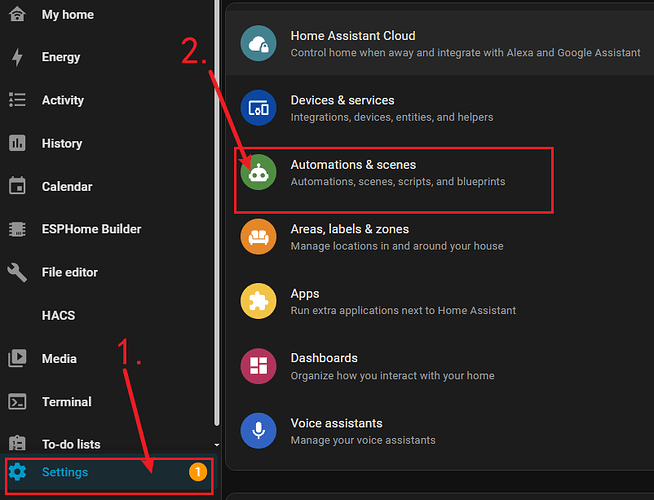The image size is (654, 500).
Task: Click the My home house icon
Action: 17,14
